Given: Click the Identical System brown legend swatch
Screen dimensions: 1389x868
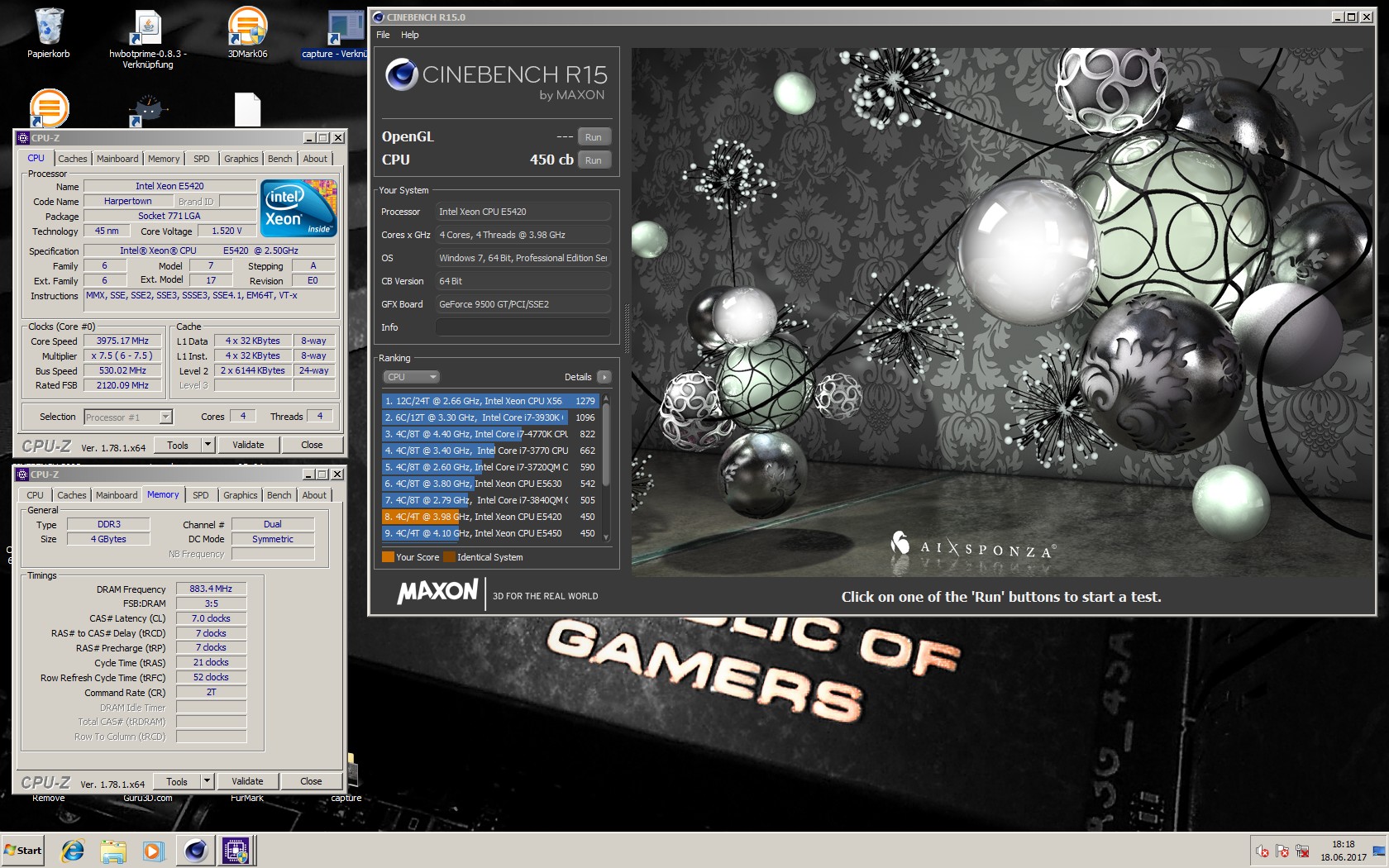Looking at the screenshot, I should 449,557.
